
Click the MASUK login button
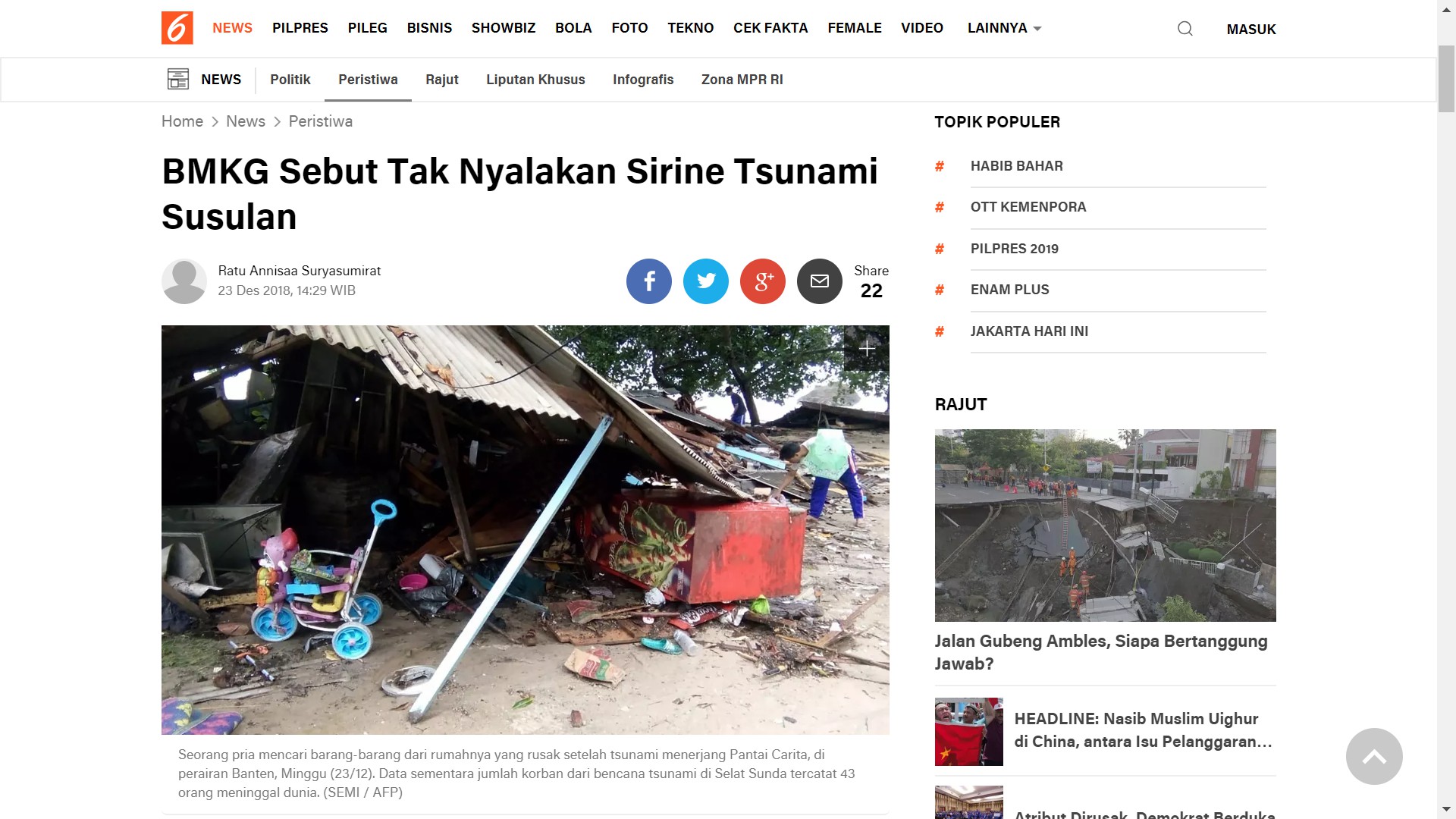click(1251, 30)
